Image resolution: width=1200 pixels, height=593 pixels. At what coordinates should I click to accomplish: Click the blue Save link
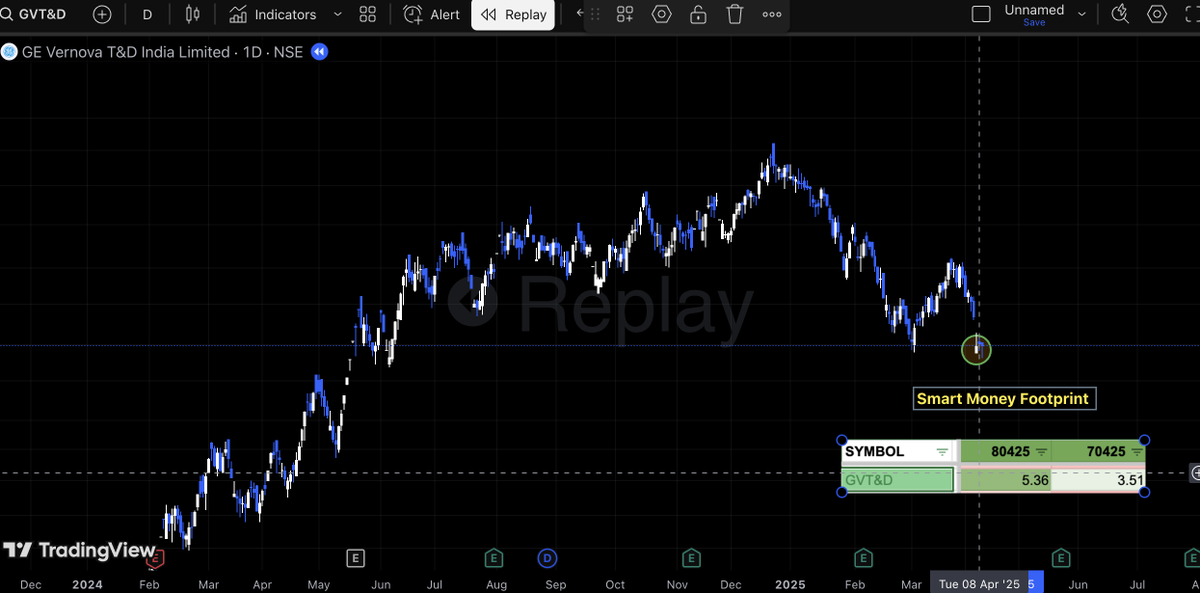1034,22
